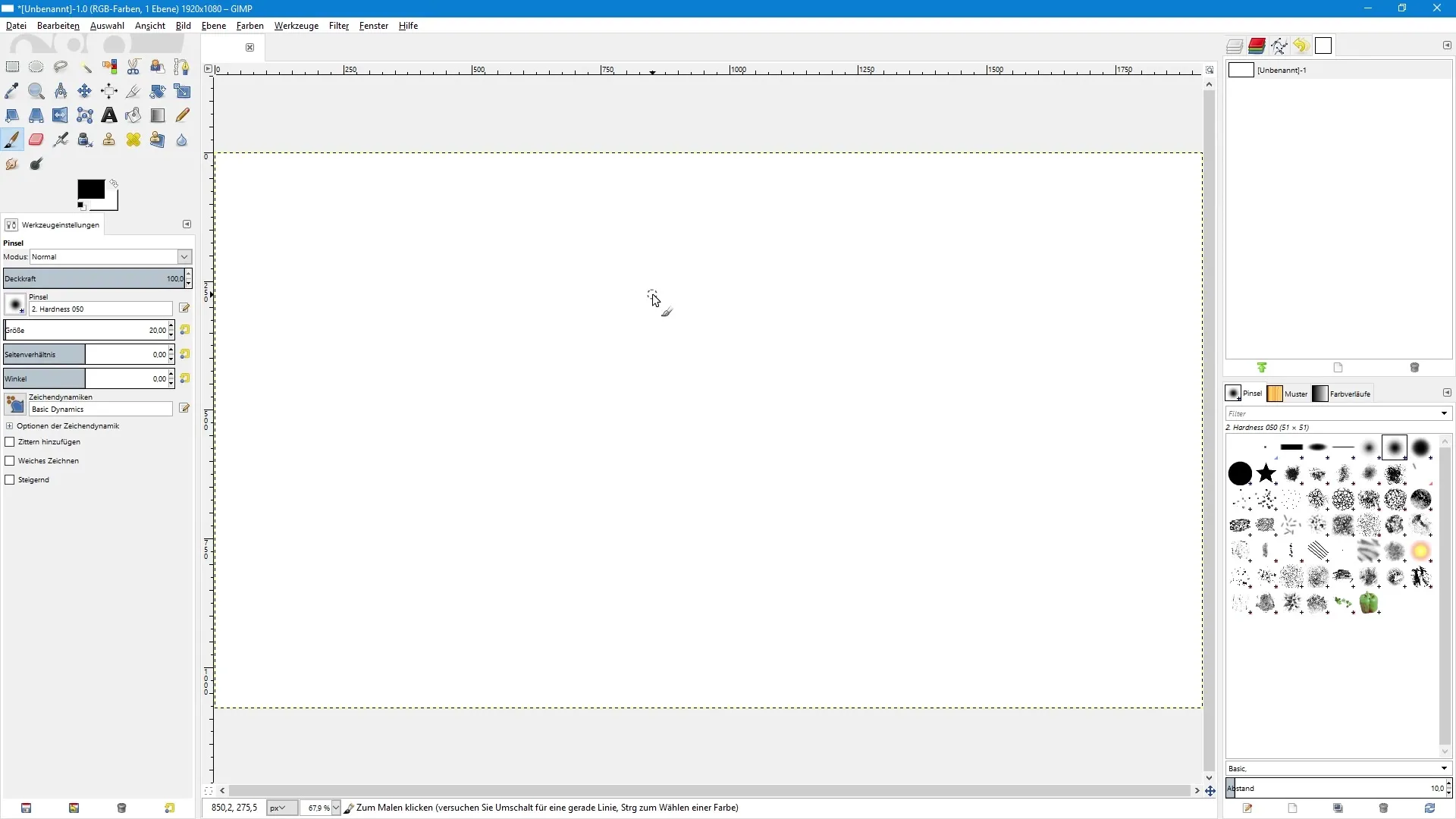Open the Filter menu

pyautogui.click(x=339, y=26)
